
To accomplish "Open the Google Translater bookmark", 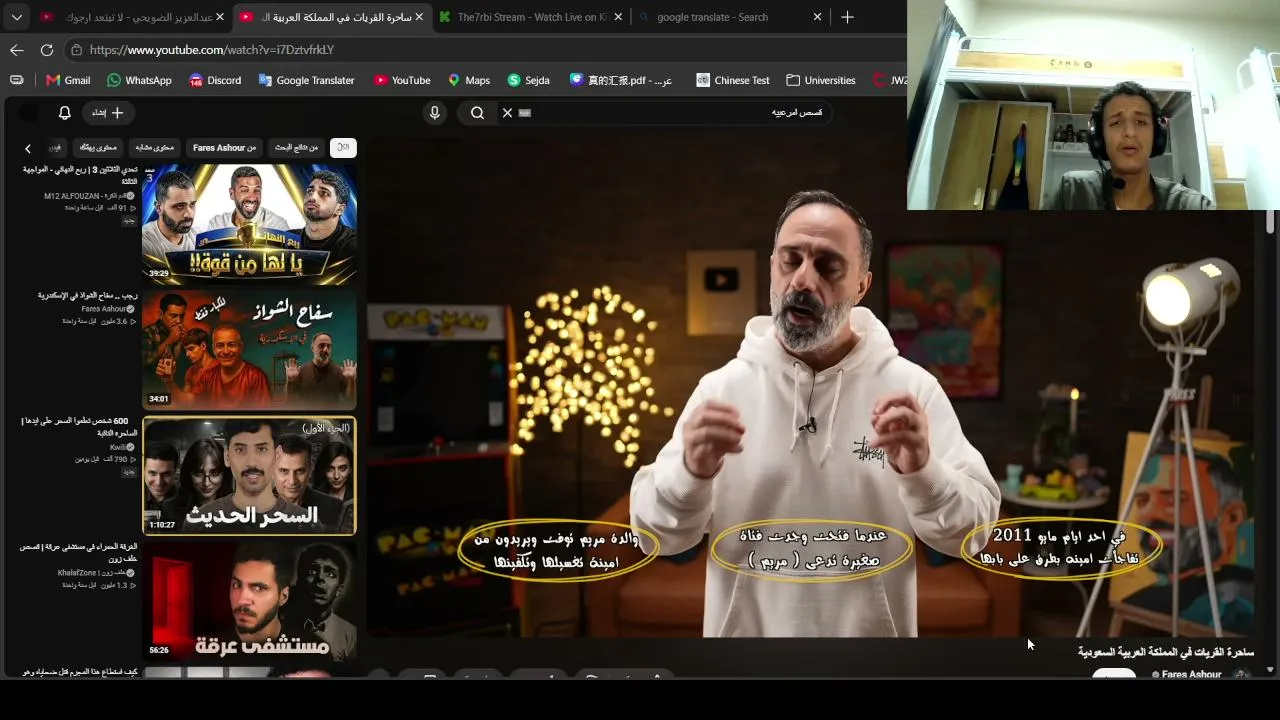I will [x=306, y=80].
